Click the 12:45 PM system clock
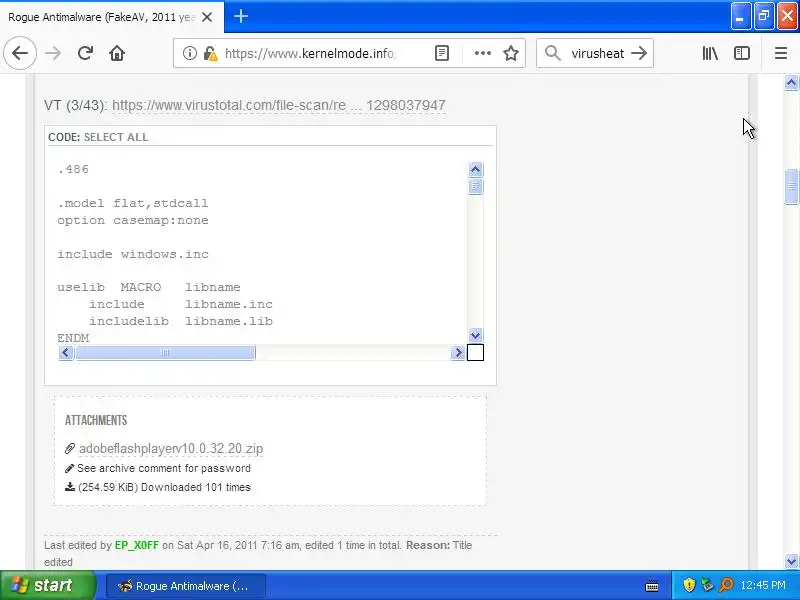The height and width of the screenshot is (600, 800). (x=763, y=585)
